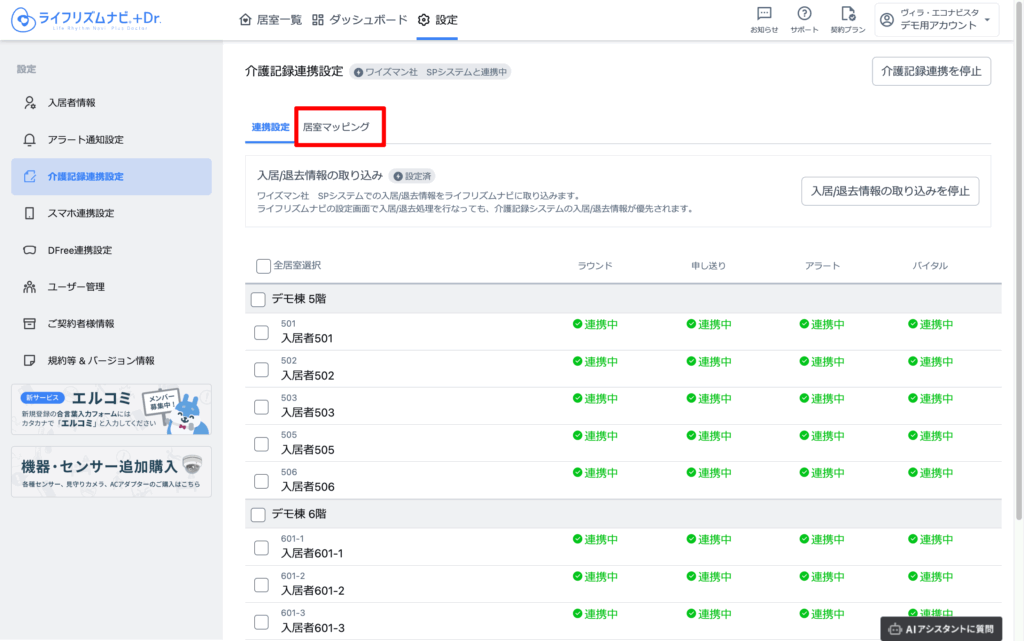
Task: Select スマホ連携設定 in the sidebar
Action: 81,213
